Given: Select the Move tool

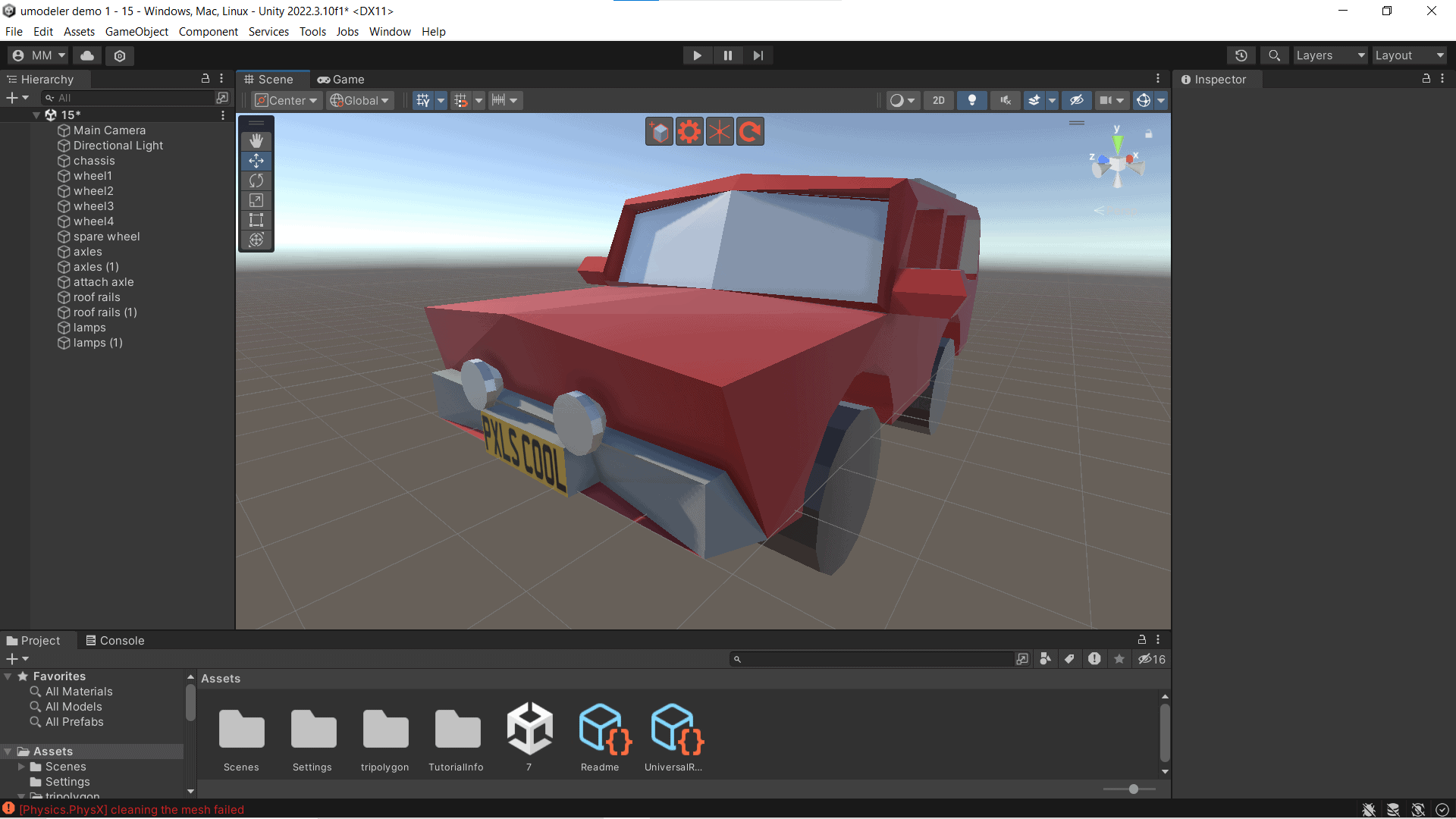Looking at the screenshot, I should point(256,161).
